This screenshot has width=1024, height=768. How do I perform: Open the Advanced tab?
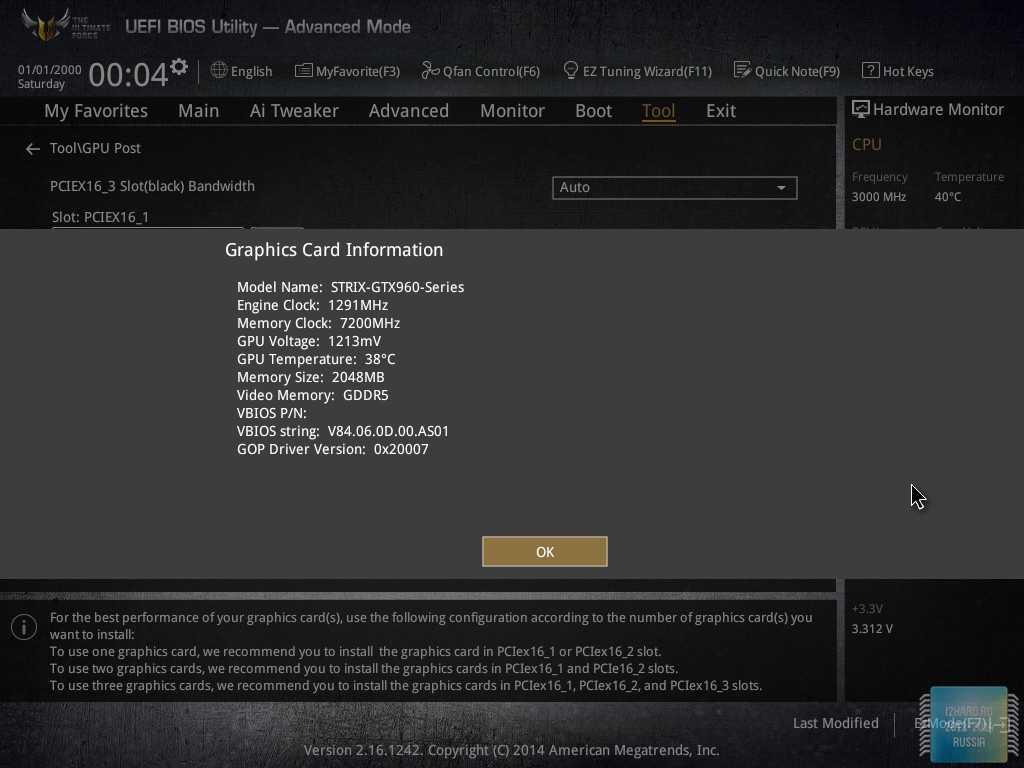pos(408,111)
